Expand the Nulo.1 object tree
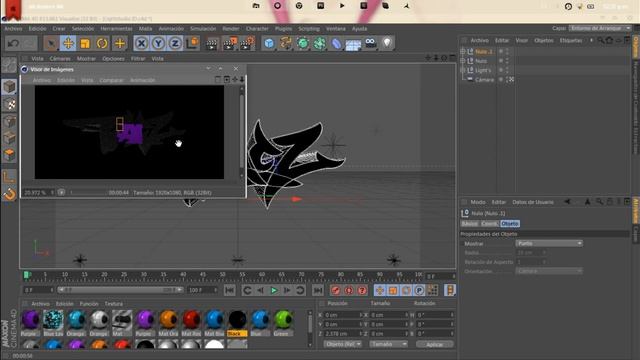640x360 pixels. point(463,51)
